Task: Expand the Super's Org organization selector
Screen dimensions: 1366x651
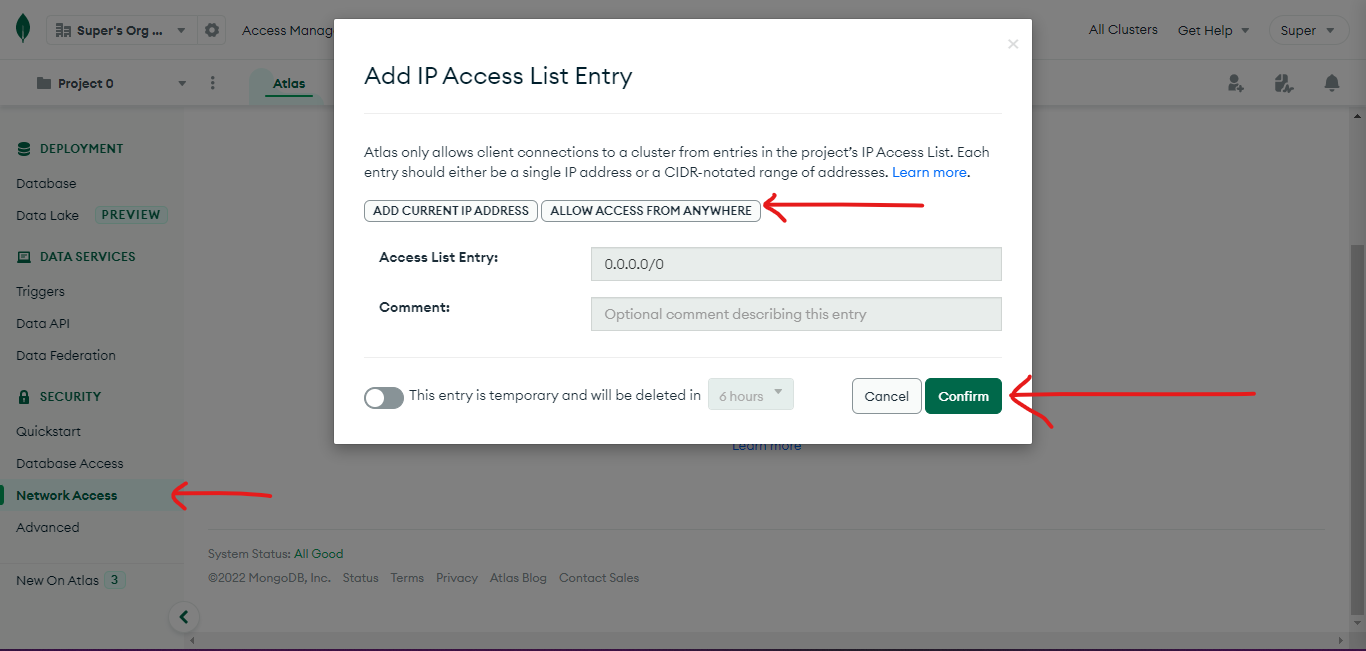Action: coord(120,30)
